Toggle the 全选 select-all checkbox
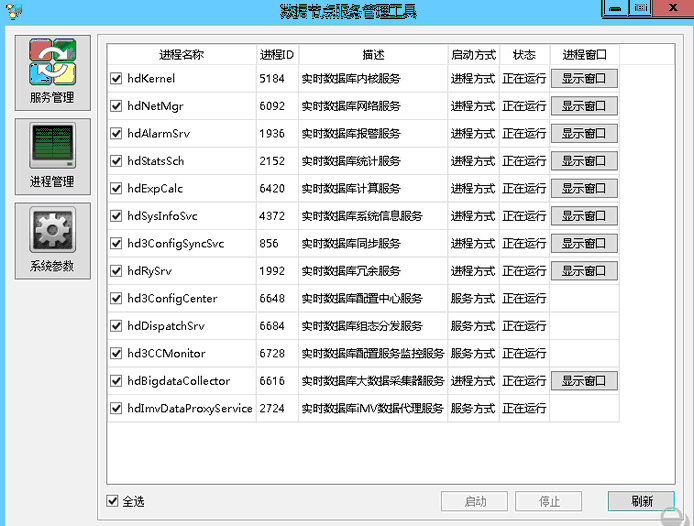 tap(112, 501)
